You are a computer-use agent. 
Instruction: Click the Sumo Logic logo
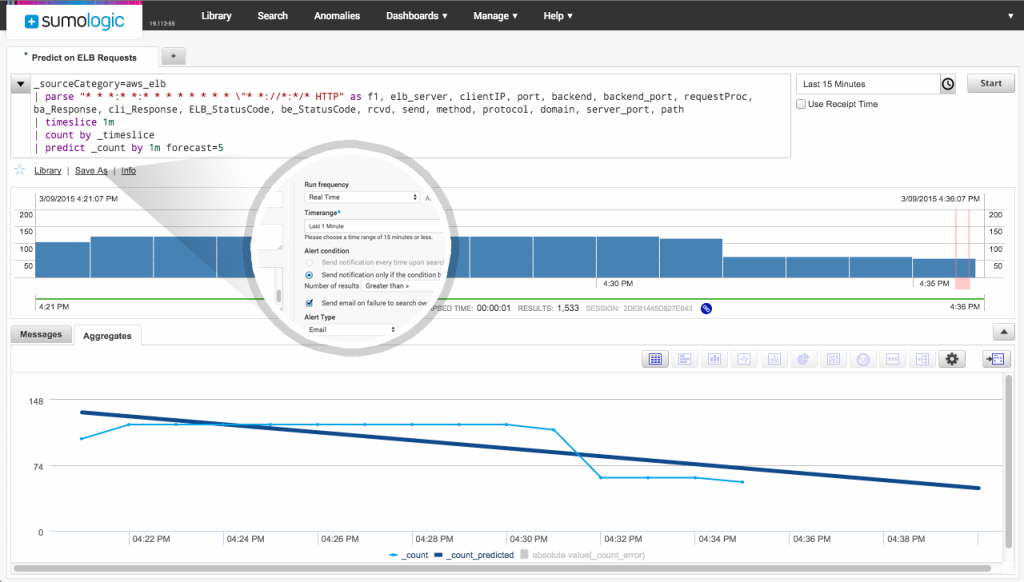click(74, 20)
